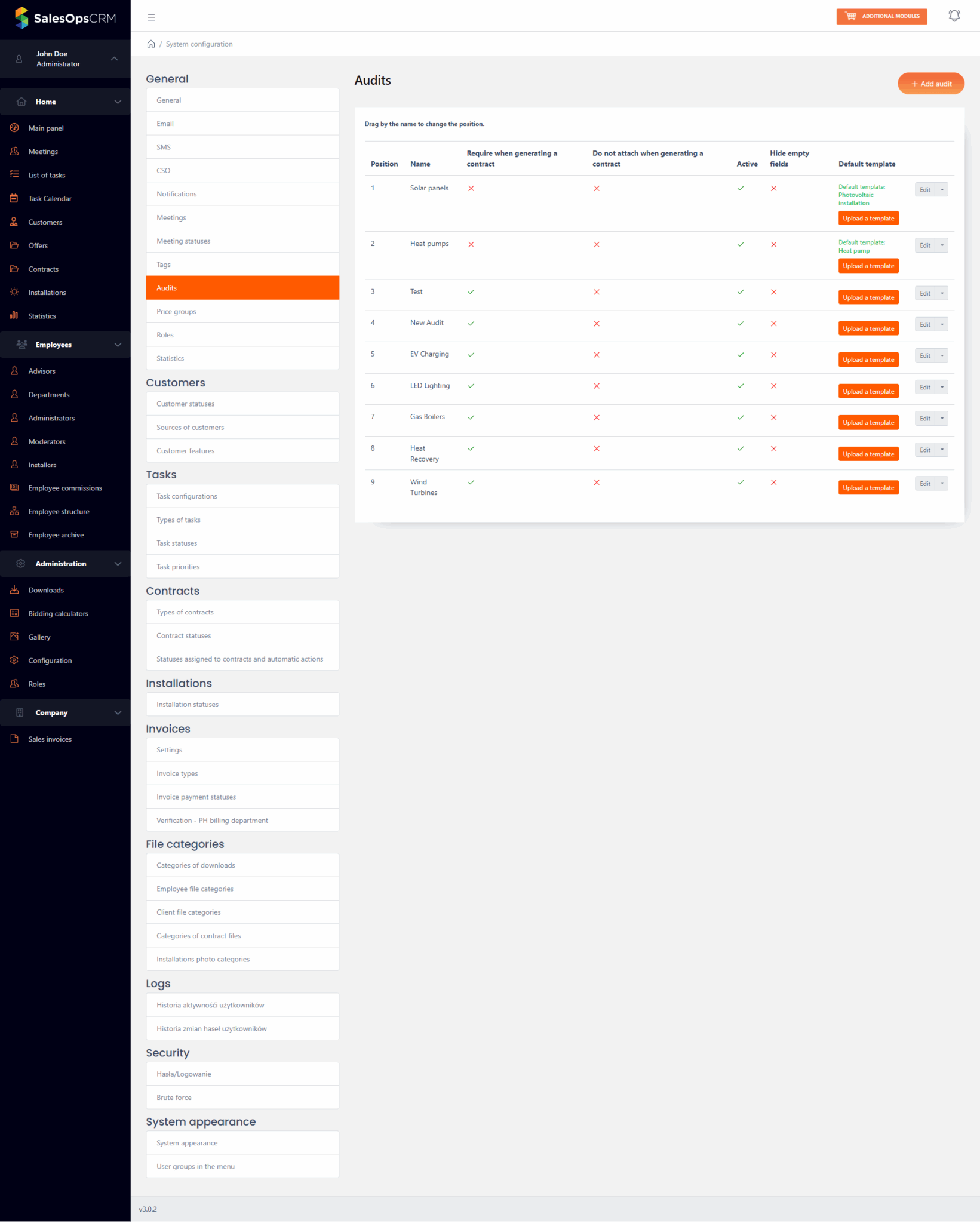Toggle Hide empty fields for EV Charging

point(773,355)
